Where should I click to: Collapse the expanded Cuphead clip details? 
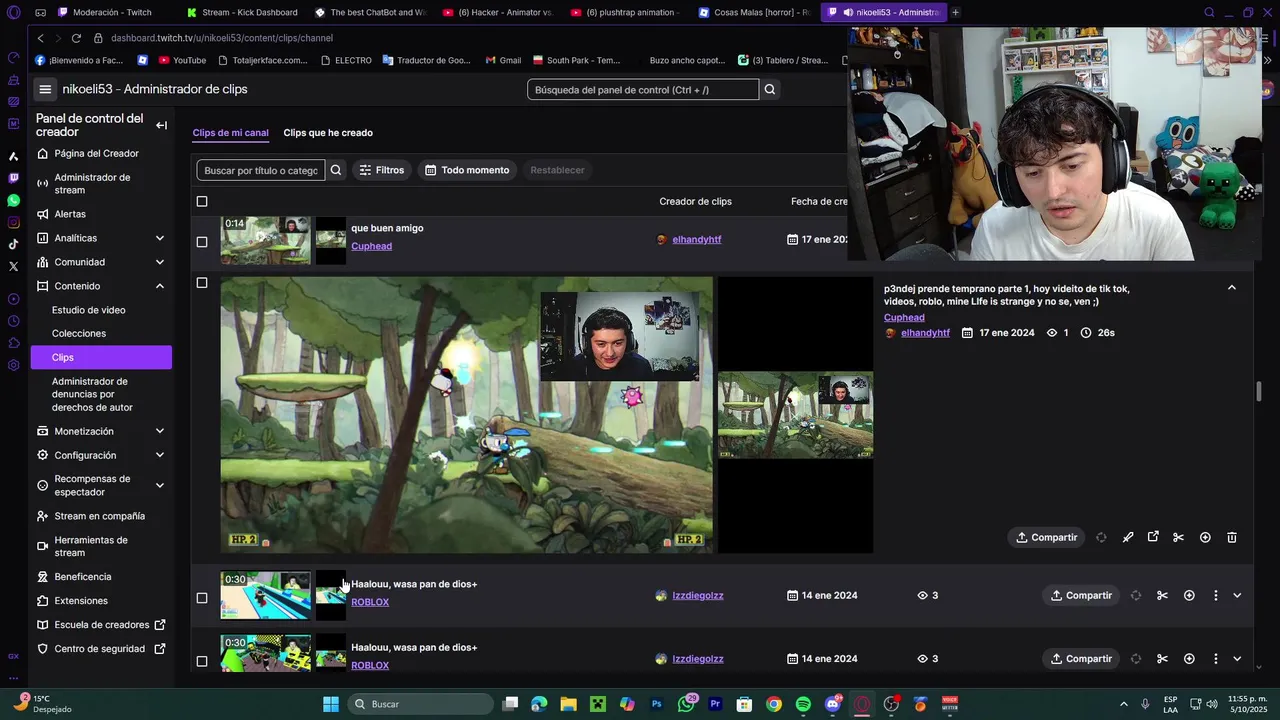(1232, 288)
